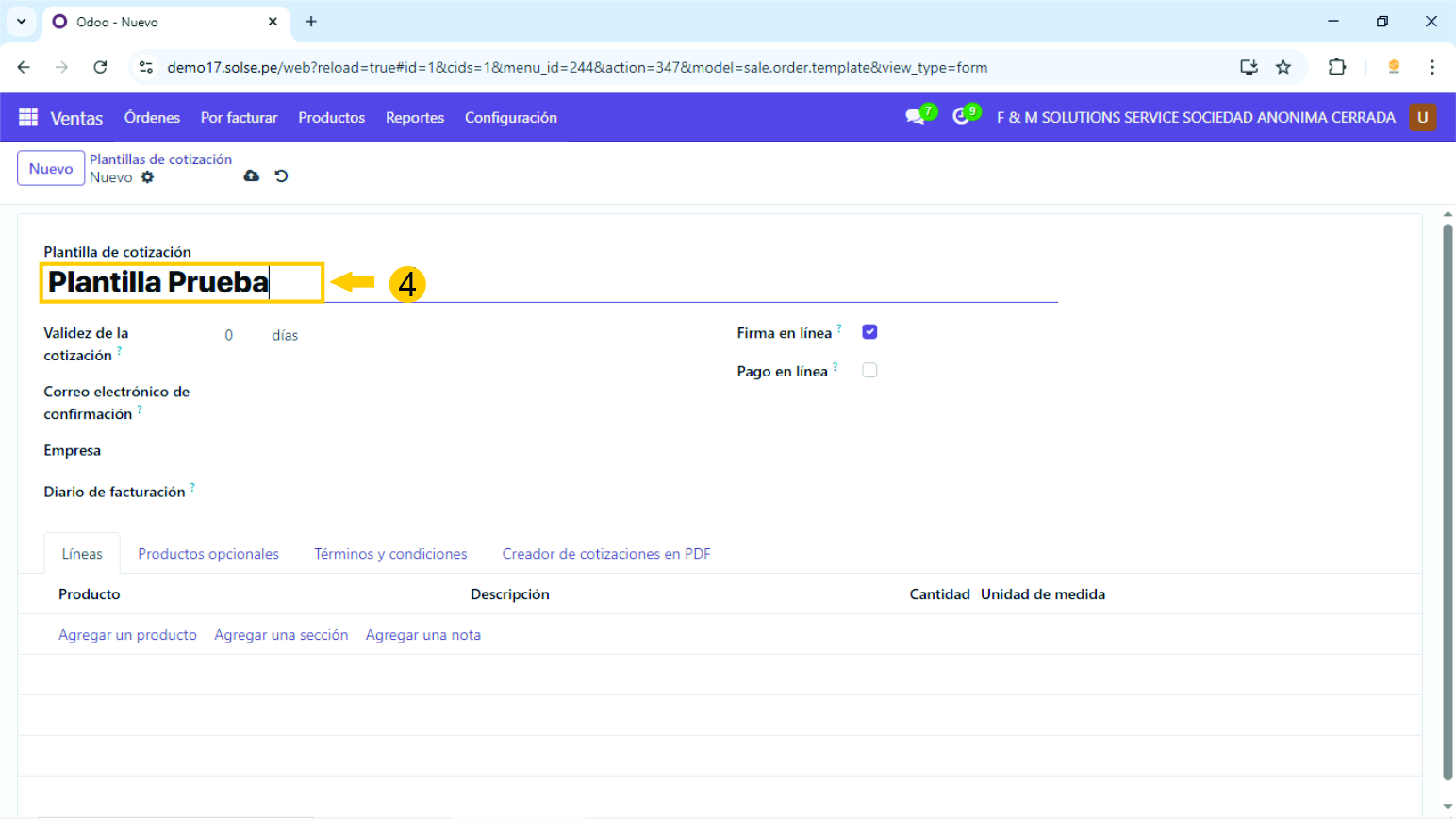Enable the Pago en línea checkbox

click(x=869, y=371)
